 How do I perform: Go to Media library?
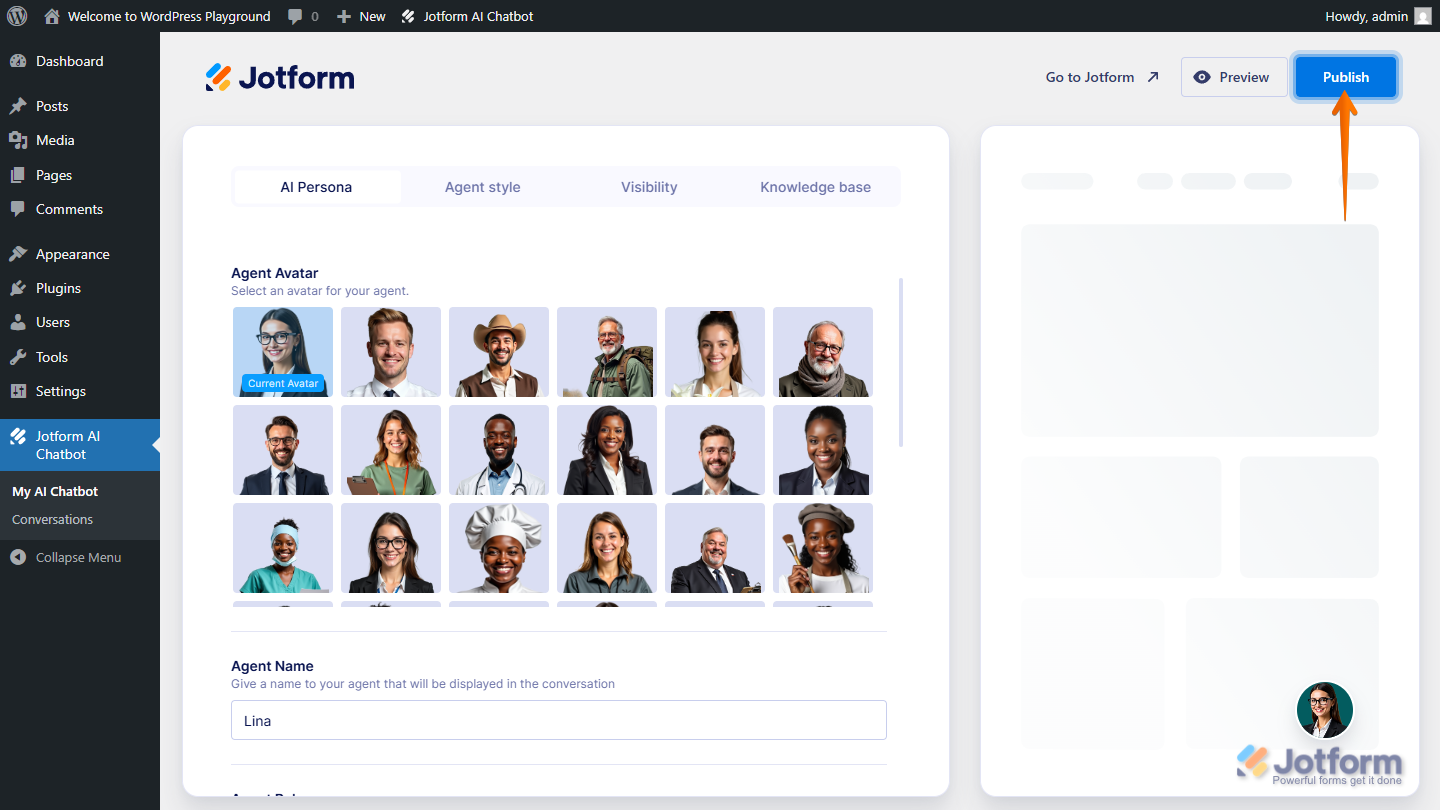coord(80,140)
